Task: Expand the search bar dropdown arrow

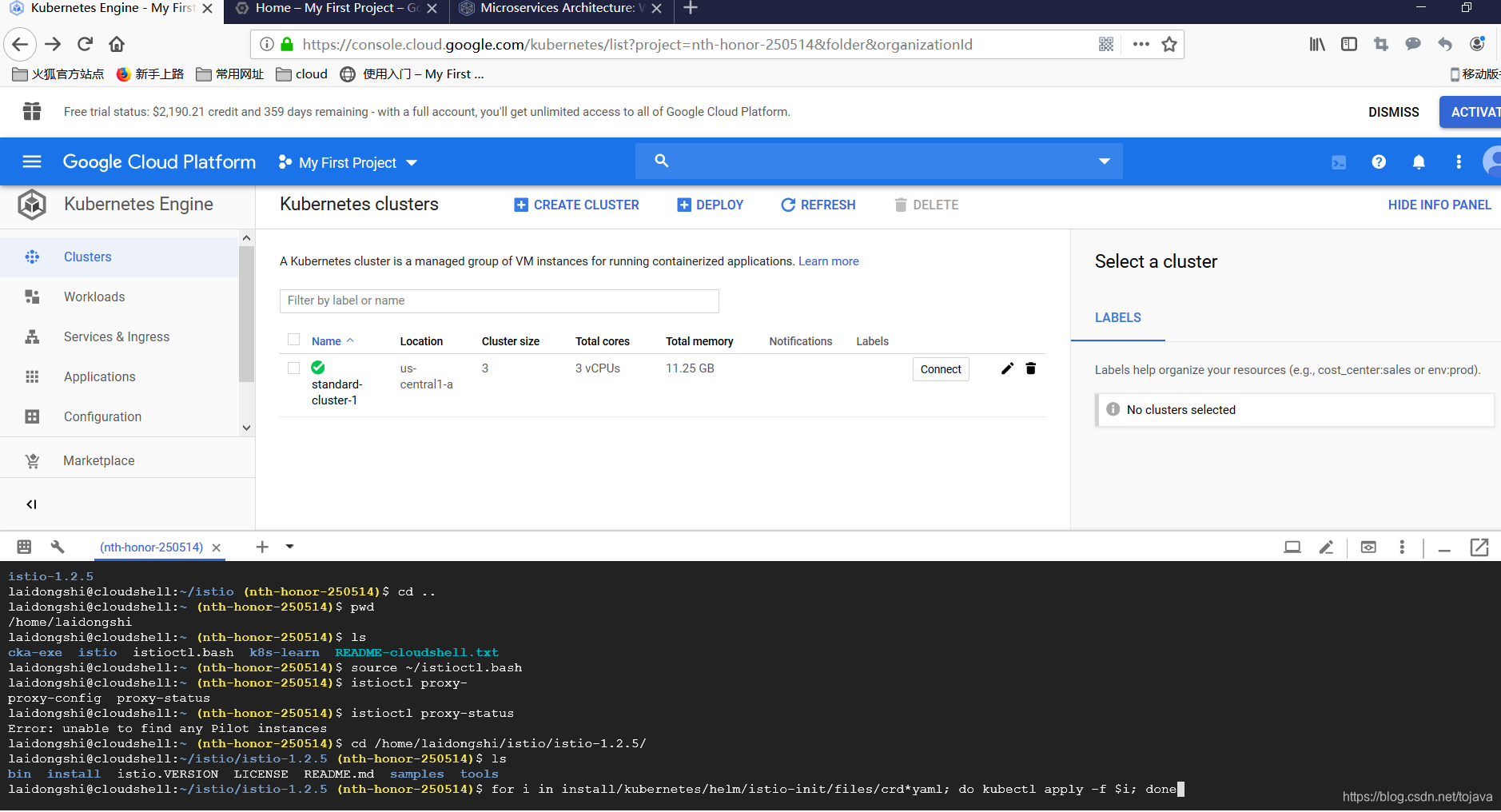Action: click(x=1105, y=161)
